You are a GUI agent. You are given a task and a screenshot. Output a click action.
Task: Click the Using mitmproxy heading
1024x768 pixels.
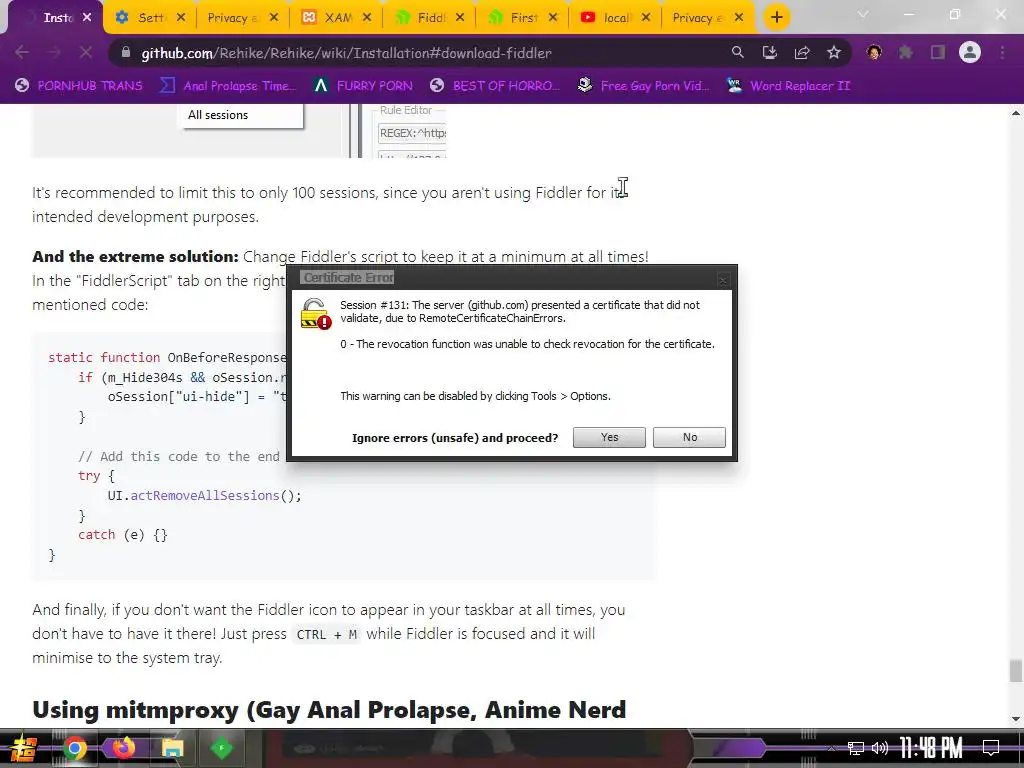click(x=329, y=710)
